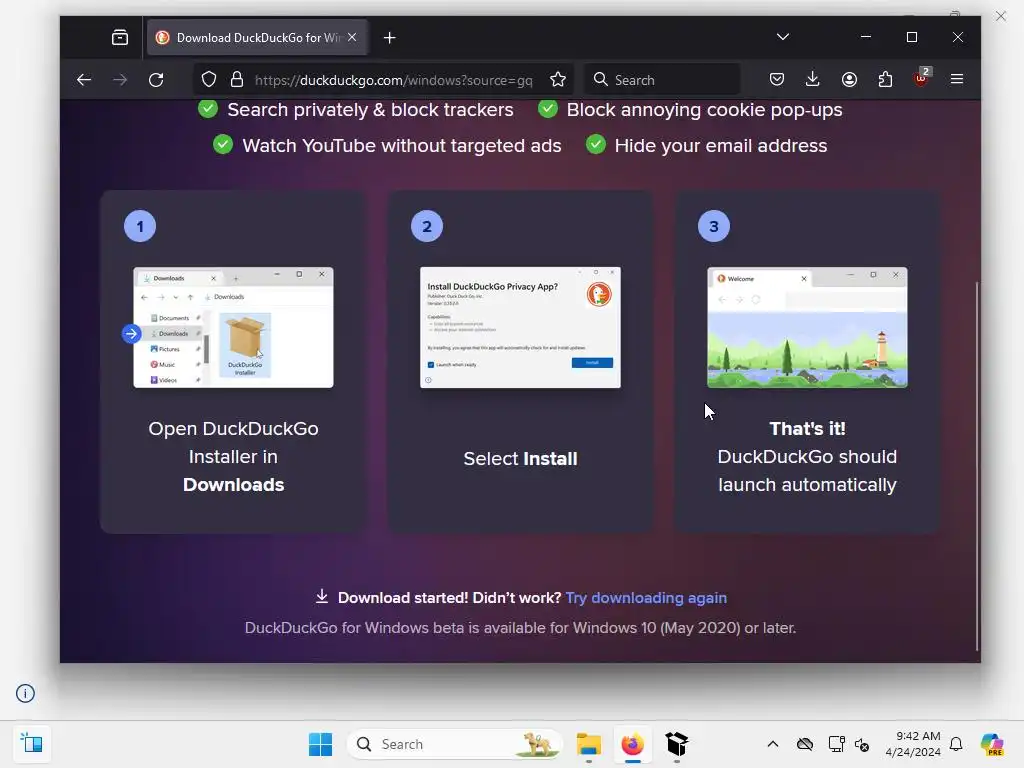Close the Download DuckDuckGo tab
The width and height of the screenshot is (1024, 768).
pyautogui.click(x=352, y=37)
